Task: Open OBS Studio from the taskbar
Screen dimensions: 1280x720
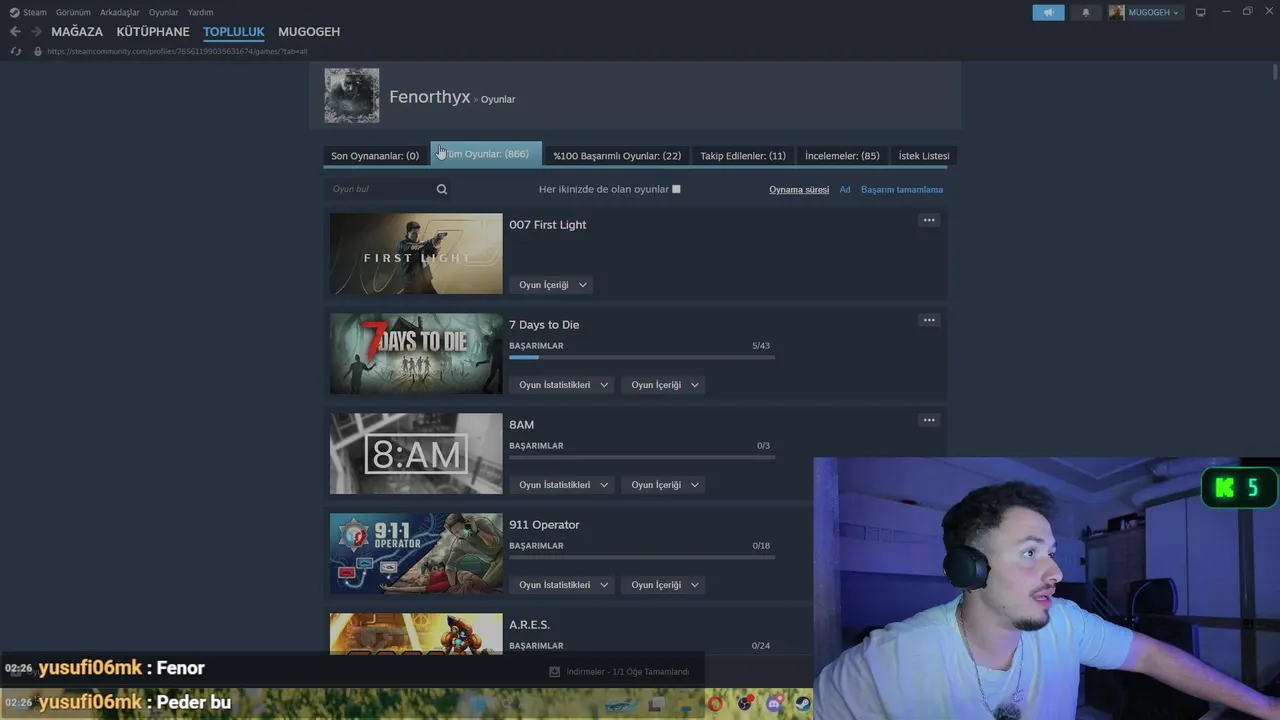Action: click(745, 704)
